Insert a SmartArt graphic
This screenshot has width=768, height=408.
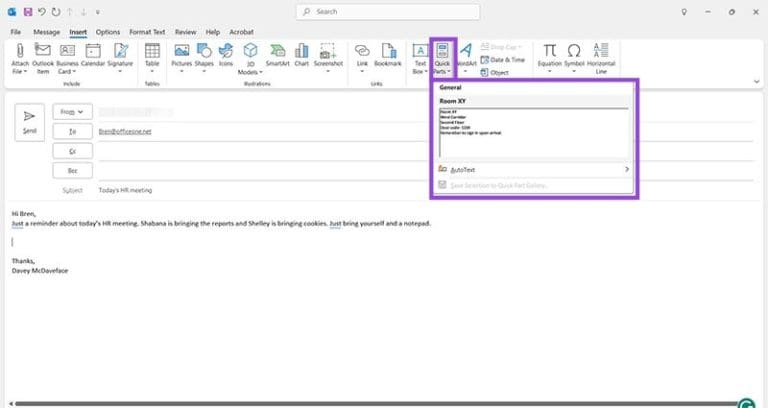tap(277, 51)
